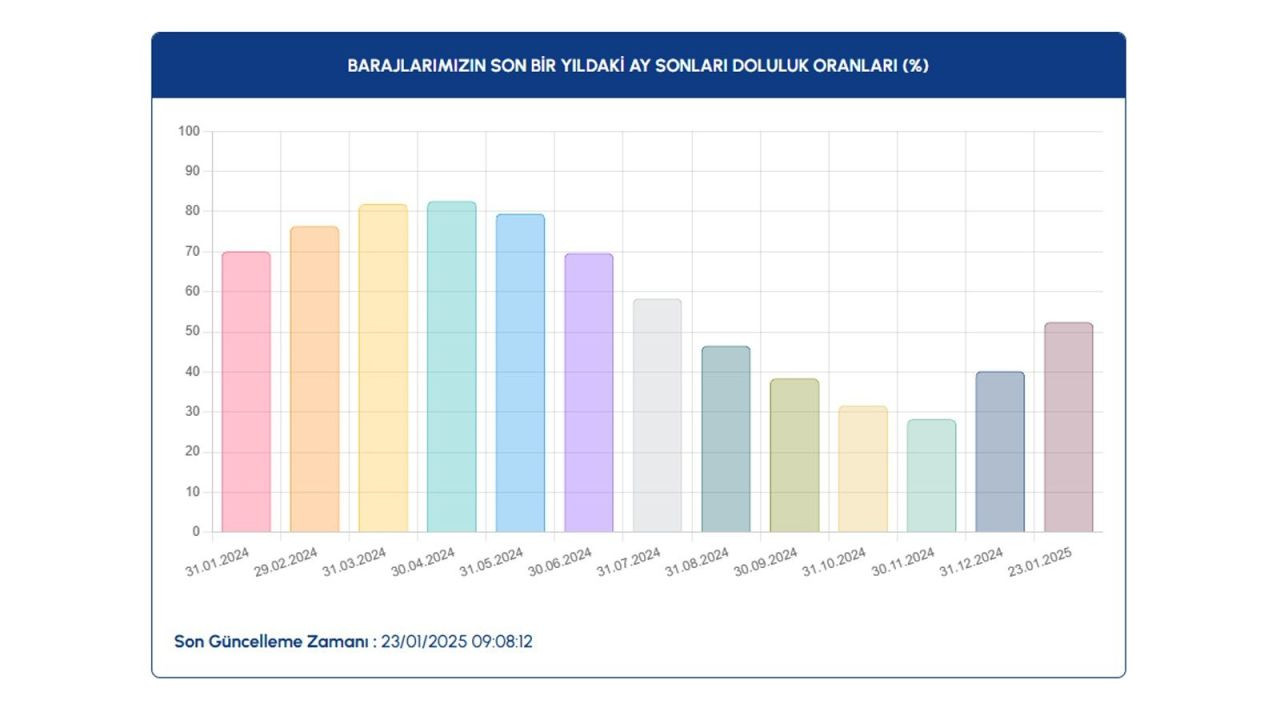The height and width of the screenshot is (720, 1280).
Task: Click the y-axis value 30
Action: (192, 411)
